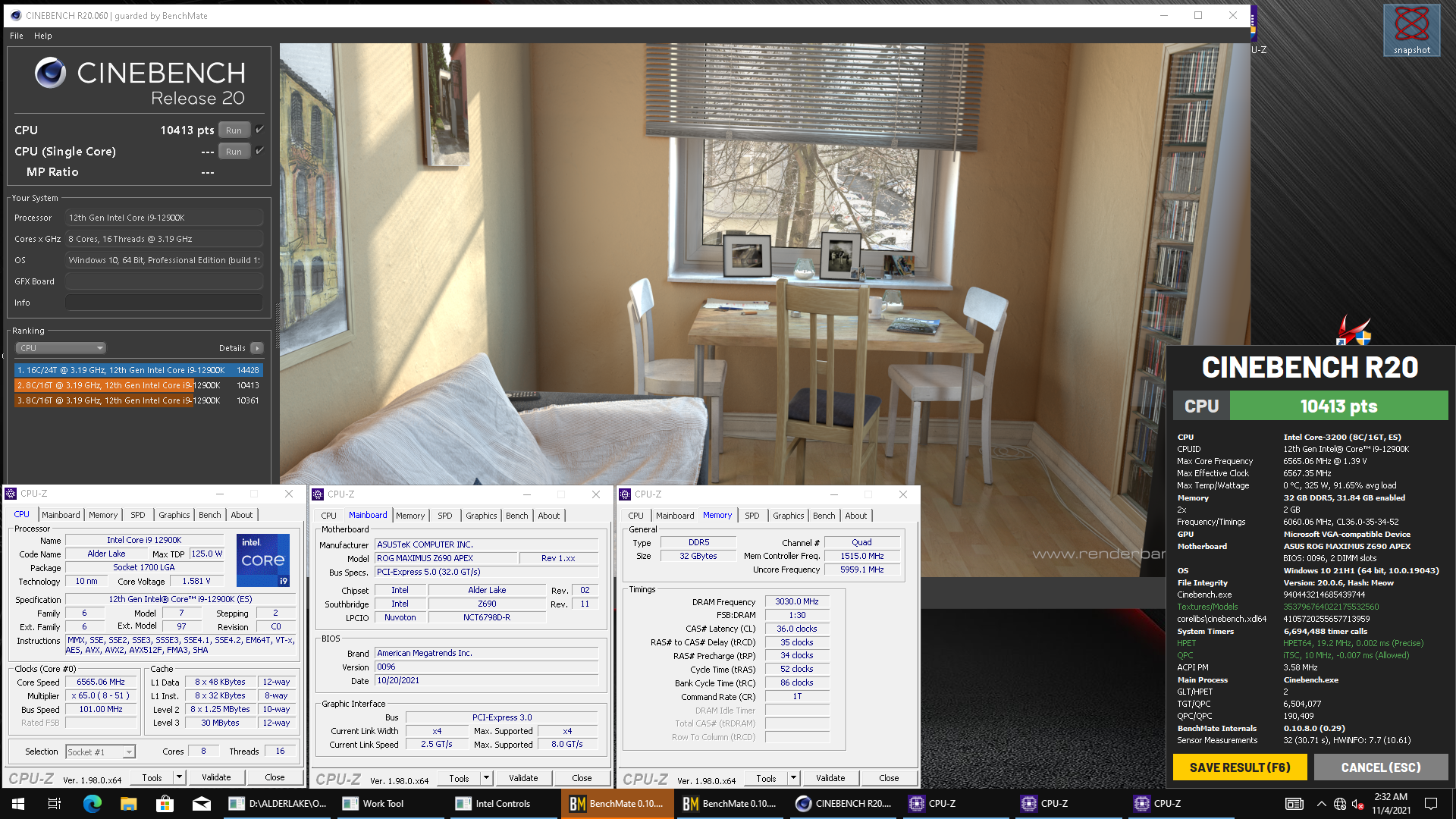
Task: Select SPD tab in the Mainboard CPU-Z window
Action: (445, 516)
